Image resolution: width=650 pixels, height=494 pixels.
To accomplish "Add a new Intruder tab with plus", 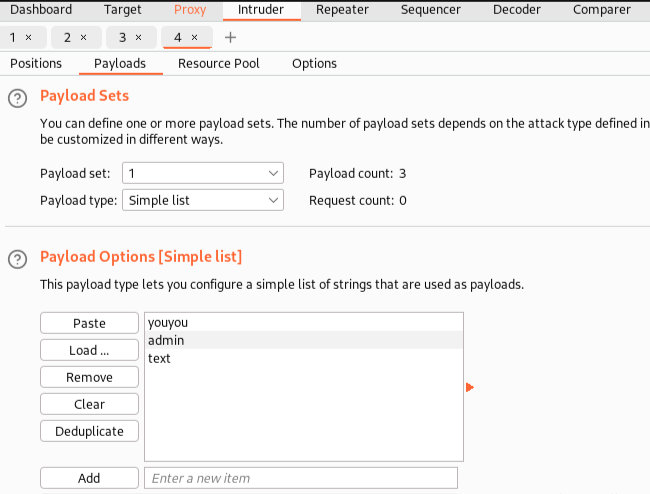I will [230, 38].
